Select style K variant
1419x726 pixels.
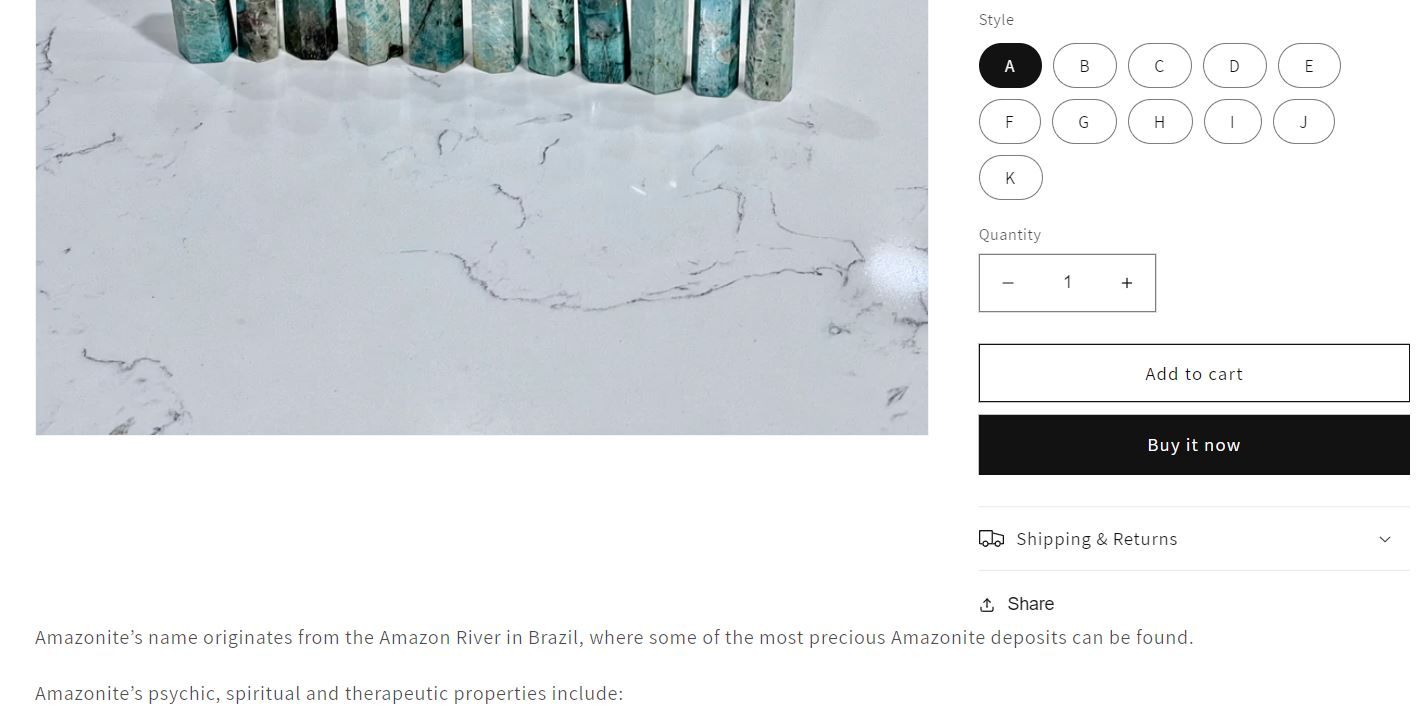[x=1010, y=178]
